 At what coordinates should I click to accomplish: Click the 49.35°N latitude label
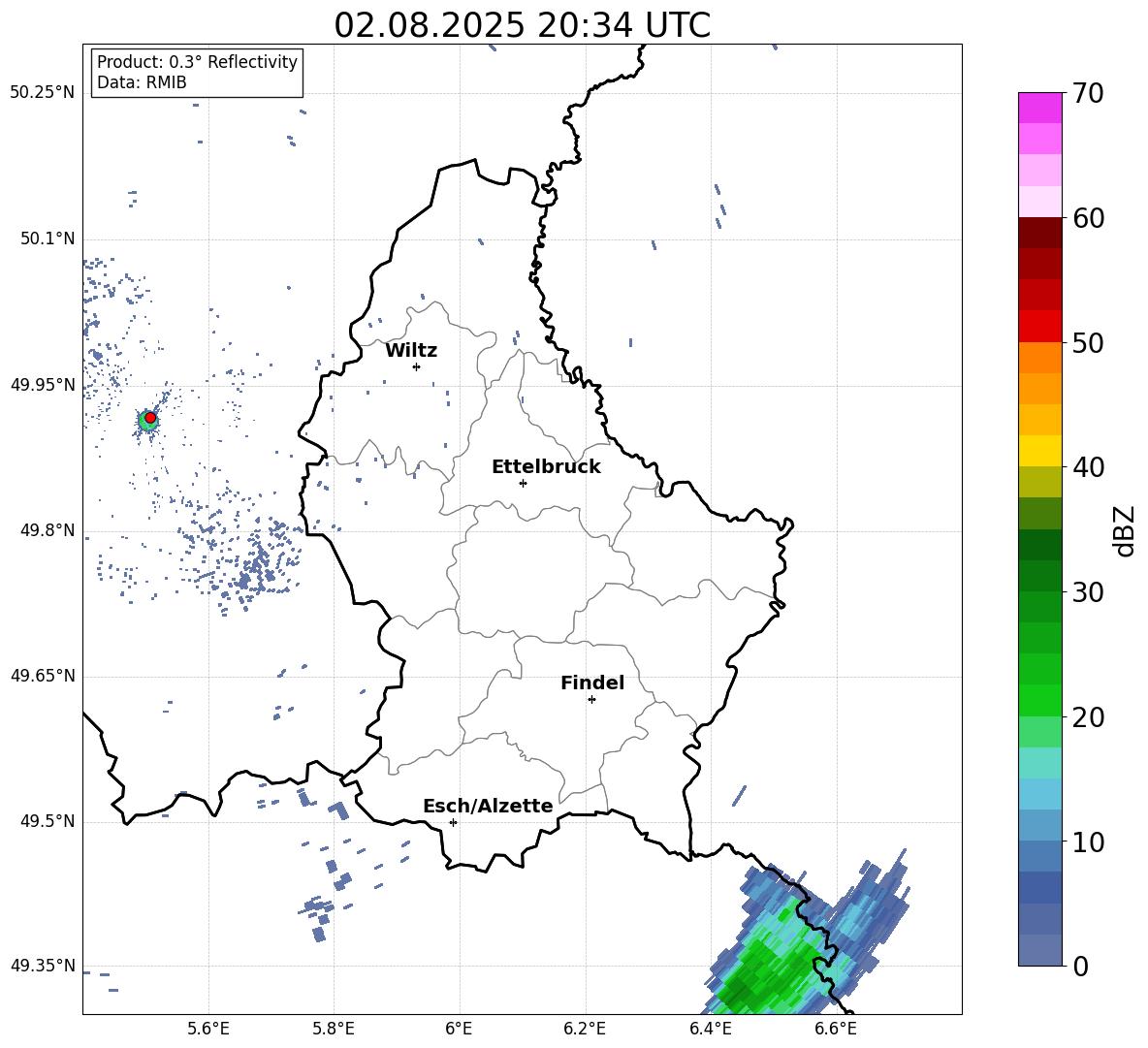43,966
